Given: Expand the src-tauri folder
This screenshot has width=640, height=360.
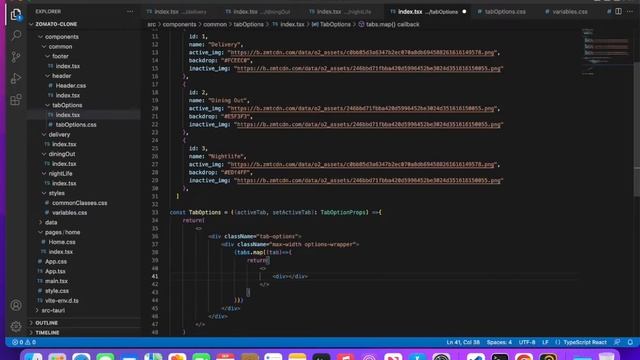Looking at the screenshot, I should [53, 310].
